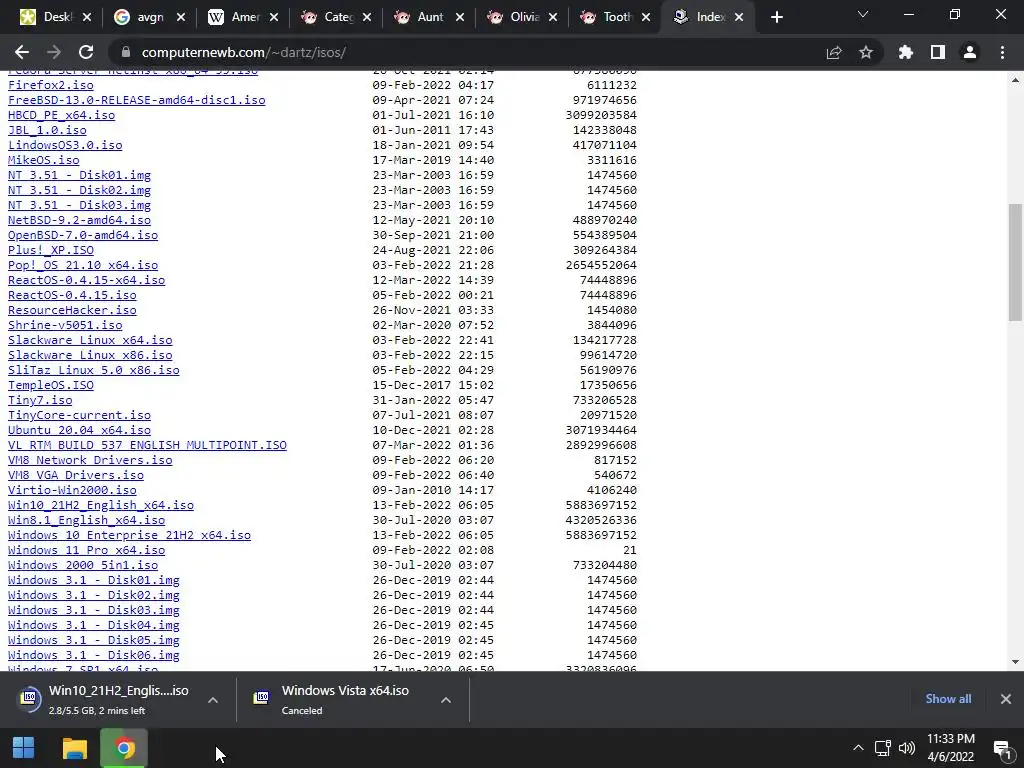
Task: Click the Chrome taskbar icon
Action: point(124,748)
